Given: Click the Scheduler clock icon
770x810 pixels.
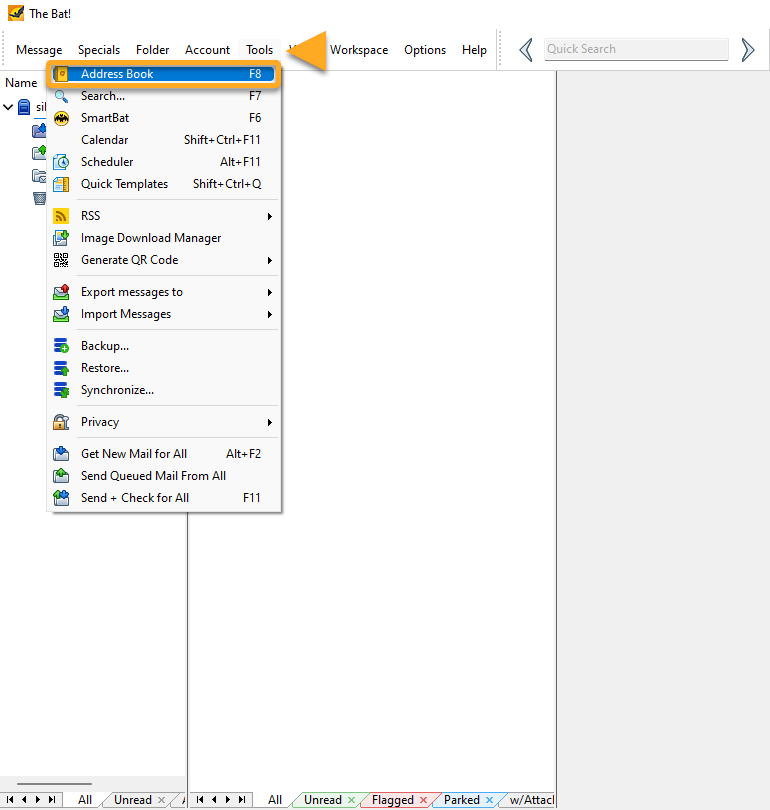Looking at the screenshot, I should (62, 162).
